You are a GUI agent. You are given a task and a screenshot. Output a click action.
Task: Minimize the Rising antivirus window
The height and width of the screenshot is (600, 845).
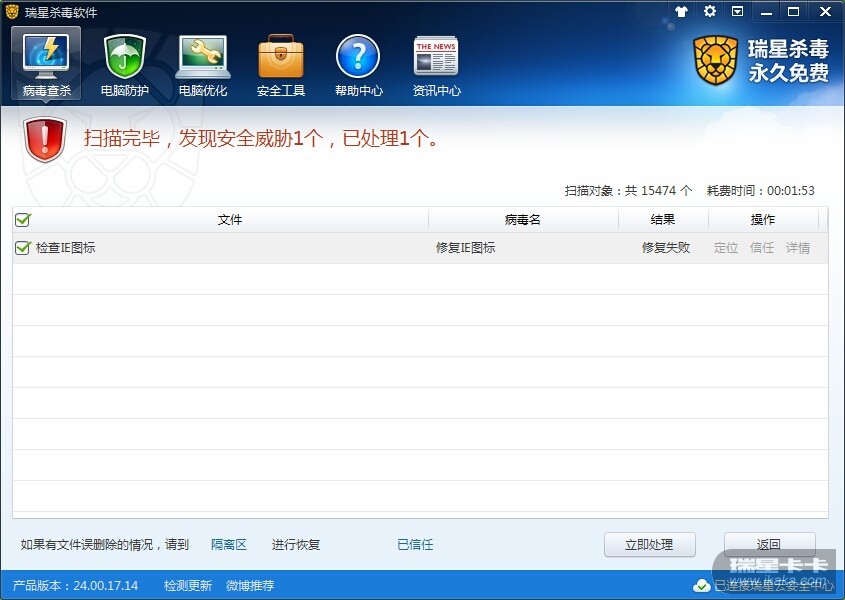(766, 12)
